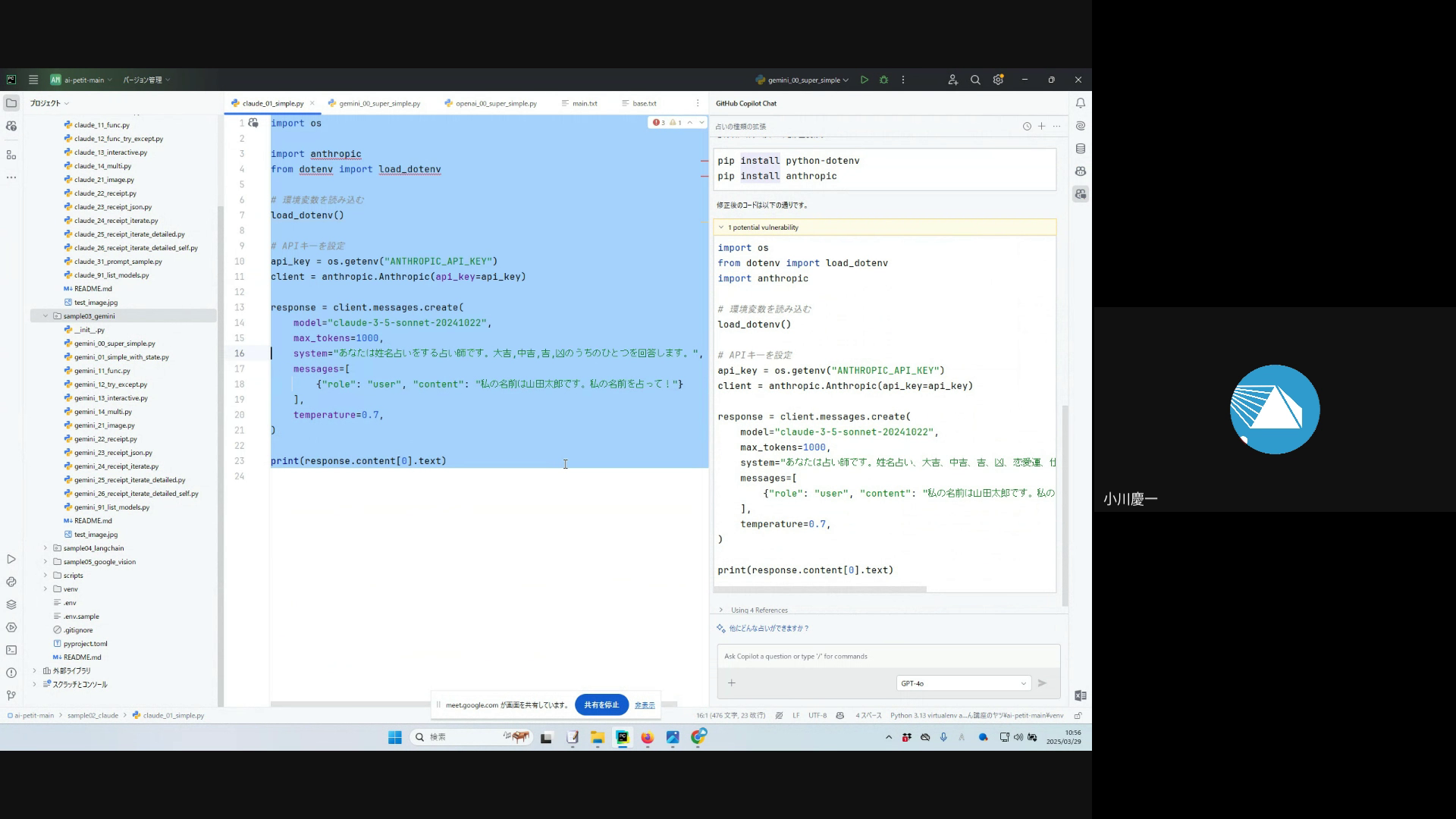The width and height of the screenshot is (1456, 819).
Task: Open the Search Everywhere magnifier icon
Action: point(975,80)
